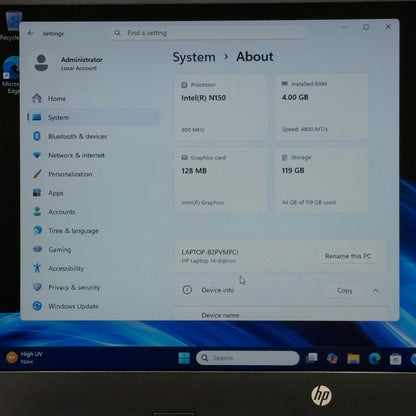Viewport: 416px width, 416px height.
Task: Close the Settings window
Action: 388,27
